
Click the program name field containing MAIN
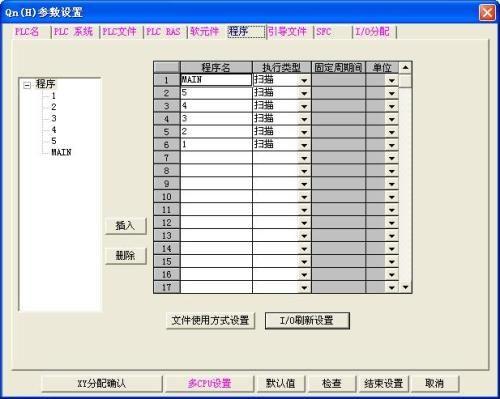(x=216, y=80)
